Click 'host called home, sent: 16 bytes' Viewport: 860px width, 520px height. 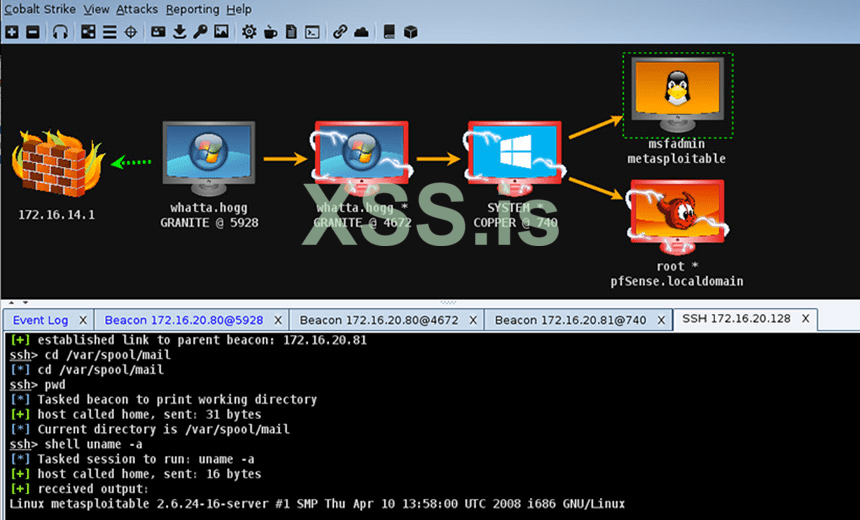point(135,474)
